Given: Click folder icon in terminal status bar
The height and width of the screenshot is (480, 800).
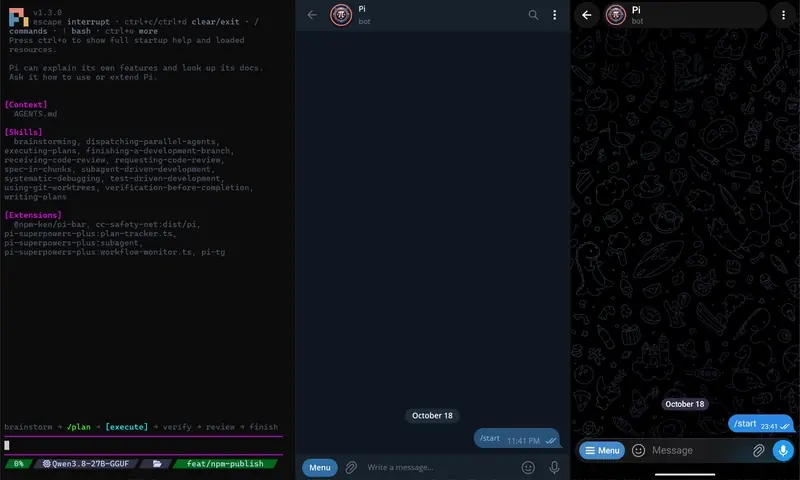Looking at the screenshot, I should [157, 464].
